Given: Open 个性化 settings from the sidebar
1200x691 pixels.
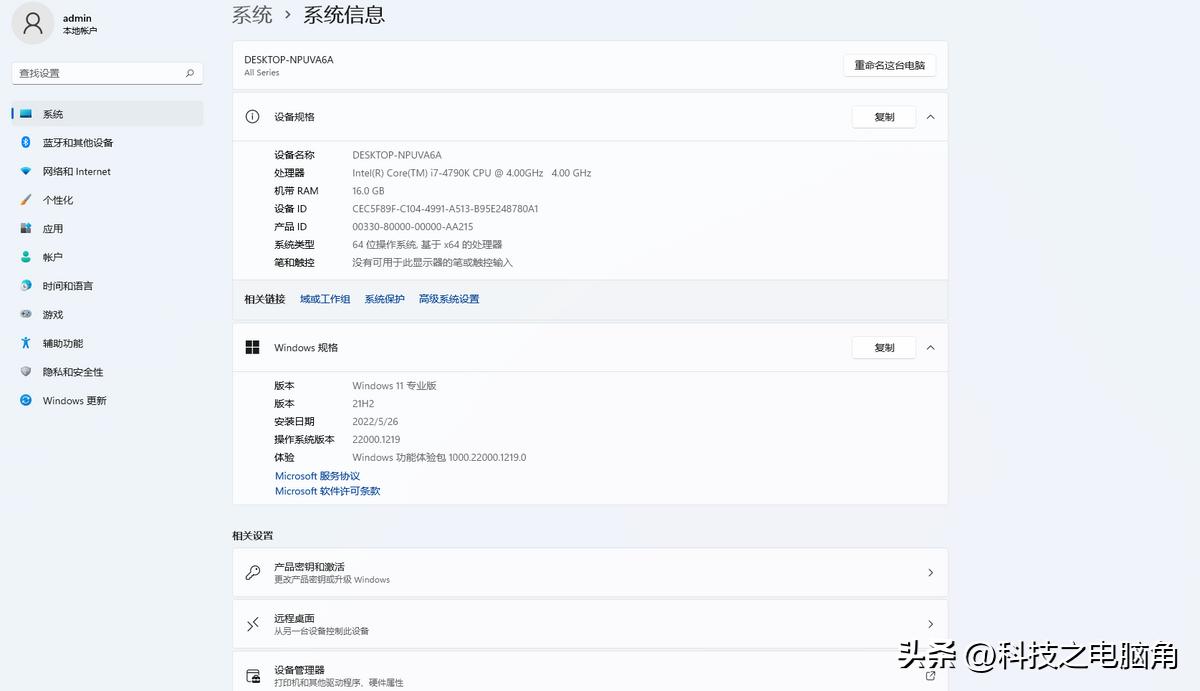Looking at the screenshot, I should pyautogui.click(x=25, y=199).
